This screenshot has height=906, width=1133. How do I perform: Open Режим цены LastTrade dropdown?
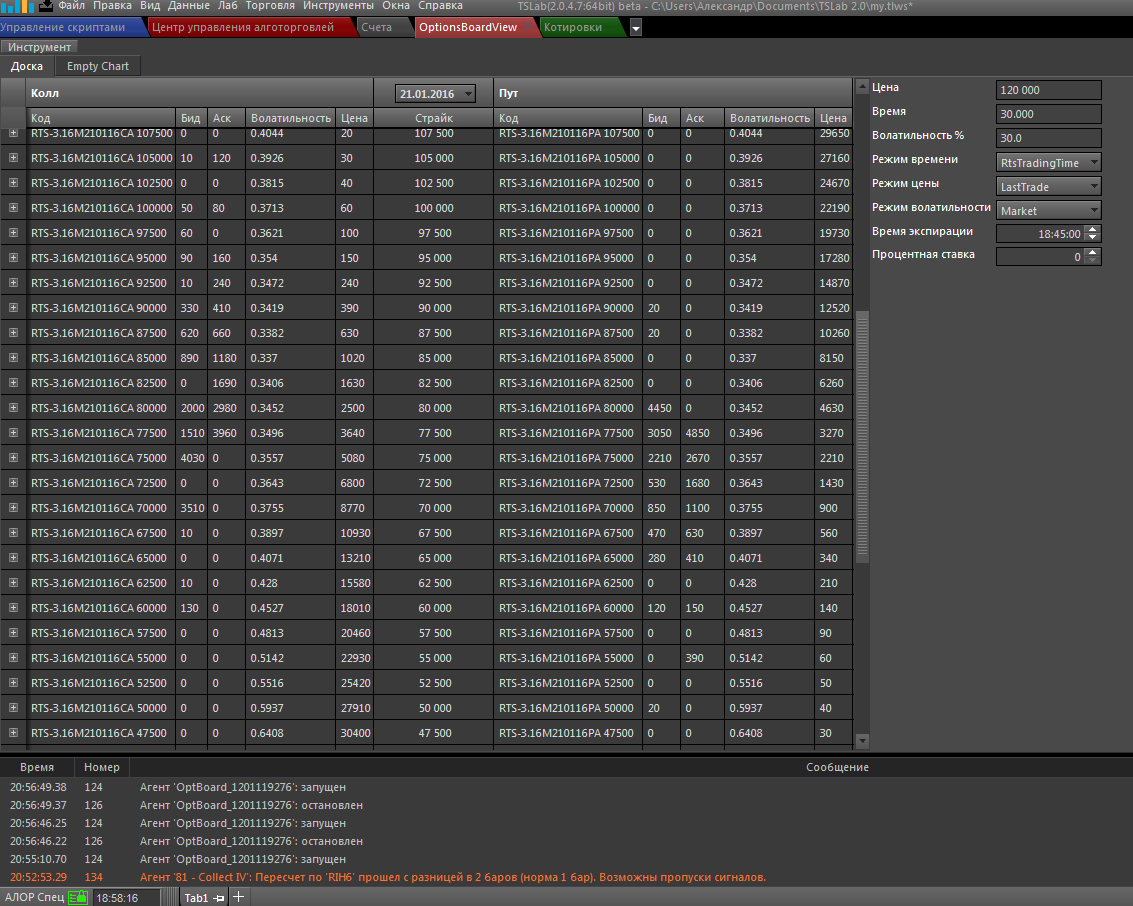[1048, 186]
